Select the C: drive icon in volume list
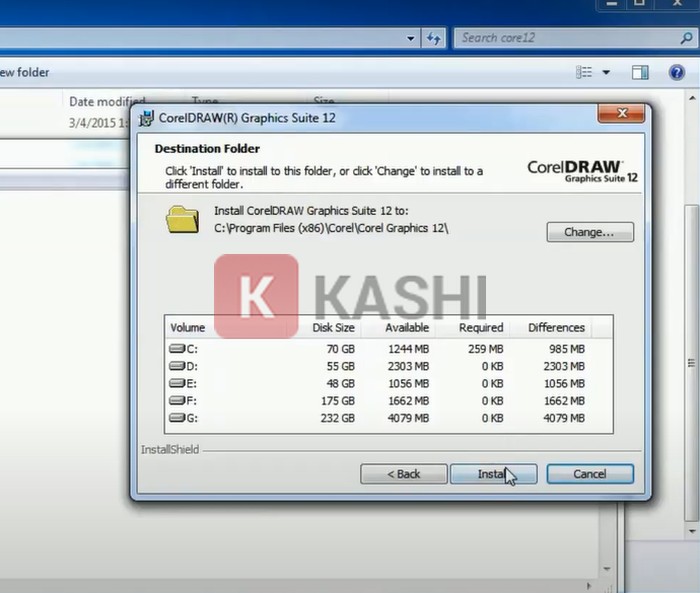Viewport: 700px width, 593px height. pos(178,348)
